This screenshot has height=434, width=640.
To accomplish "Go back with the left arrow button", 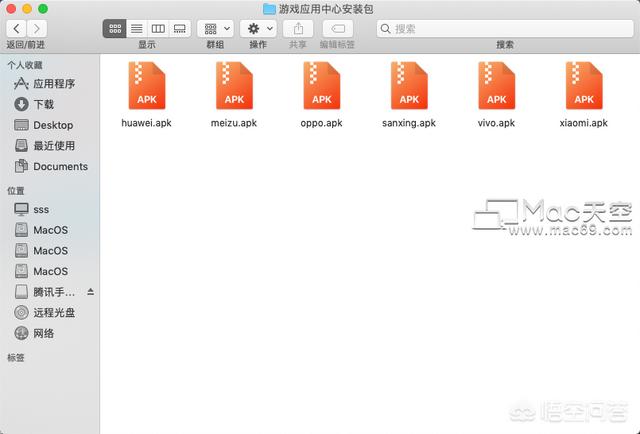I will click(x=16, y=29).
